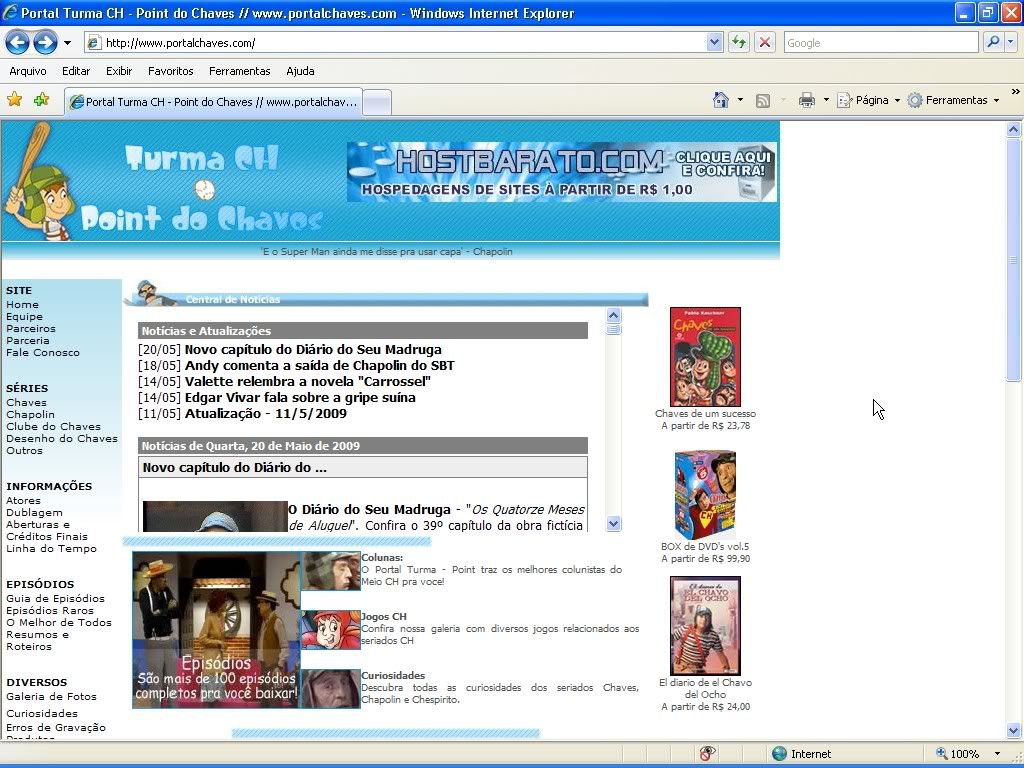Open the Dublagem information link
This screenshot has width=1024, height=768.
pos(34,513)
